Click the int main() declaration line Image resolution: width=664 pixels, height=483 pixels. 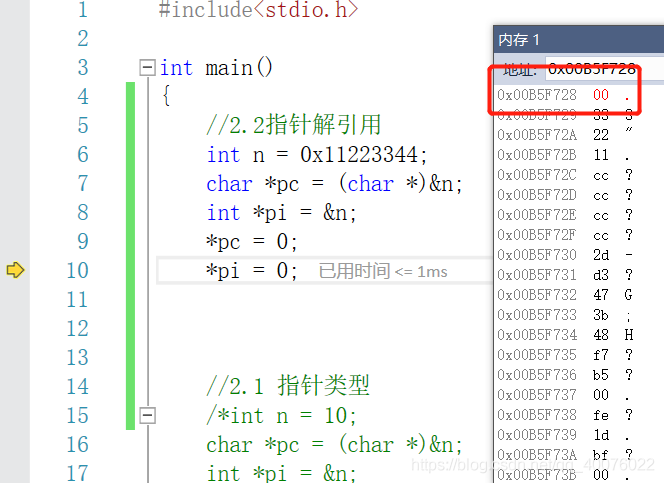216,68
